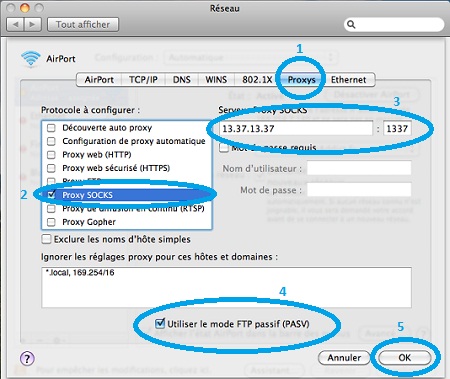Screen dimensions: 450x379
Task: Open the DNS tab
Action: tap(182, 80)
